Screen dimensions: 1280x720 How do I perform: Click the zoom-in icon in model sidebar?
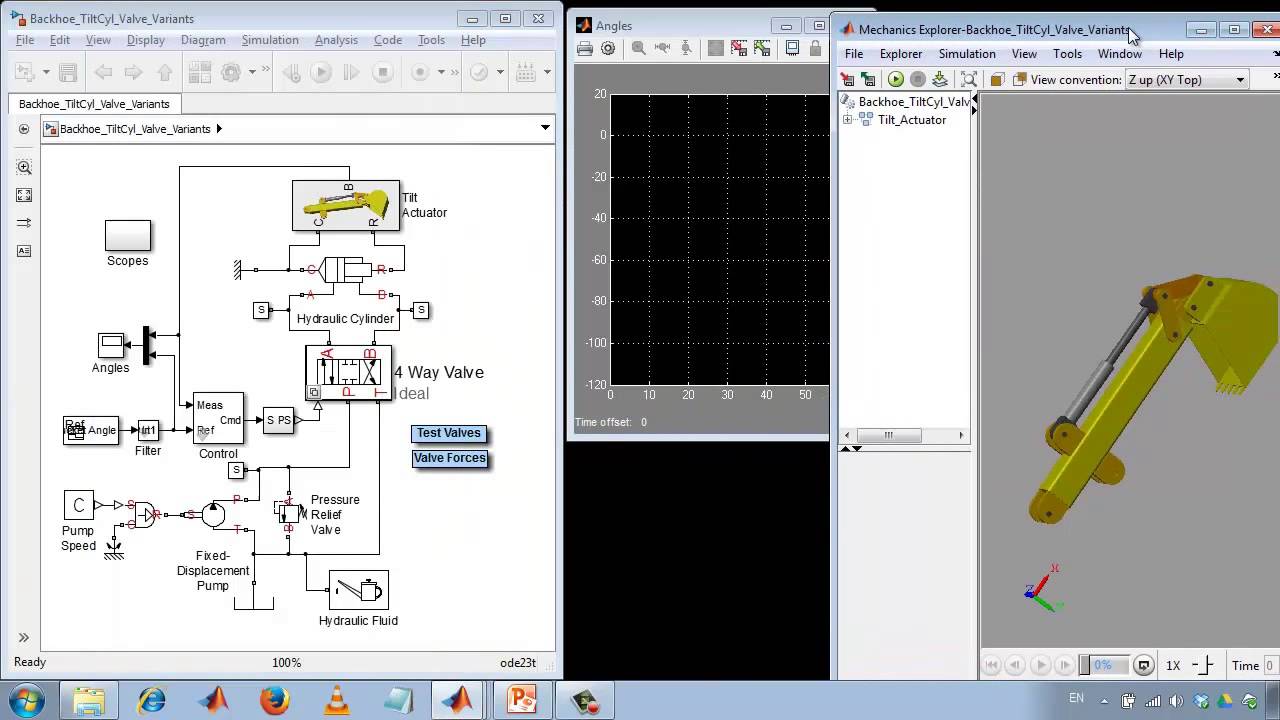[24, 167]
